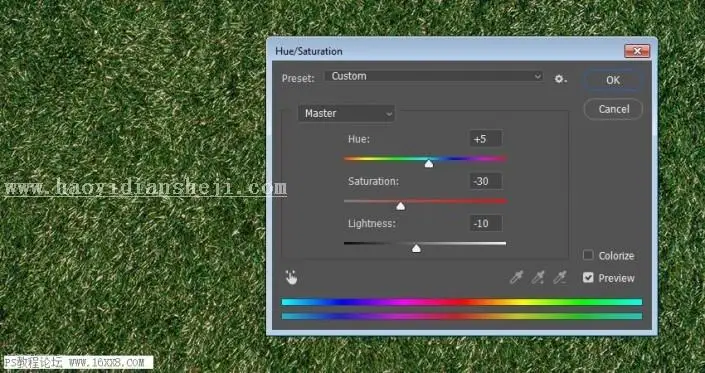
Task: Focus the Saturation value field showing -30
Action: click(x=486, y=181)
